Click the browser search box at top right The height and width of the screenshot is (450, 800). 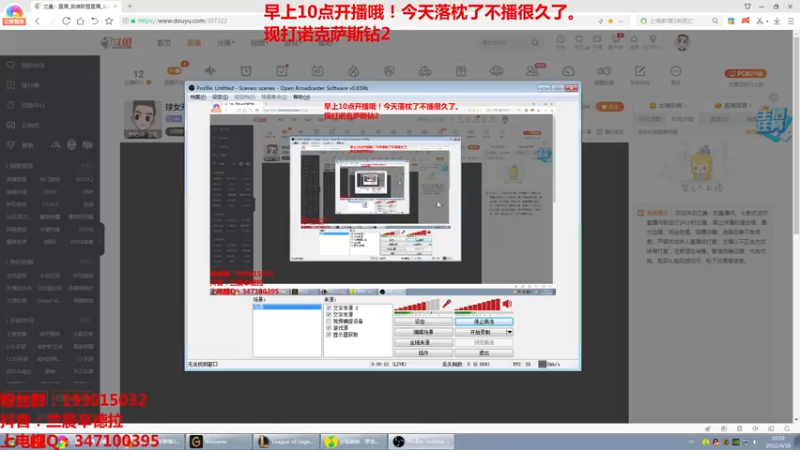coord(679,21)
